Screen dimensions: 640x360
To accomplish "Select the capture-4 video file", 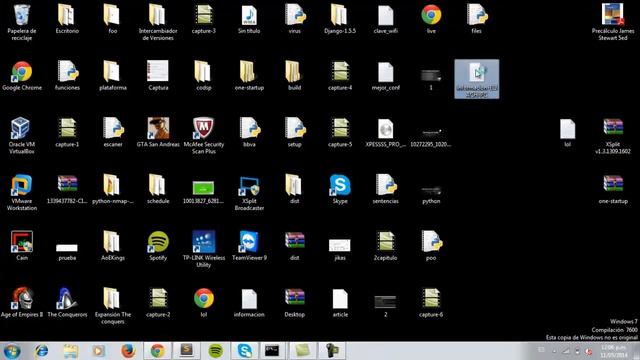I will coord(340,72).
